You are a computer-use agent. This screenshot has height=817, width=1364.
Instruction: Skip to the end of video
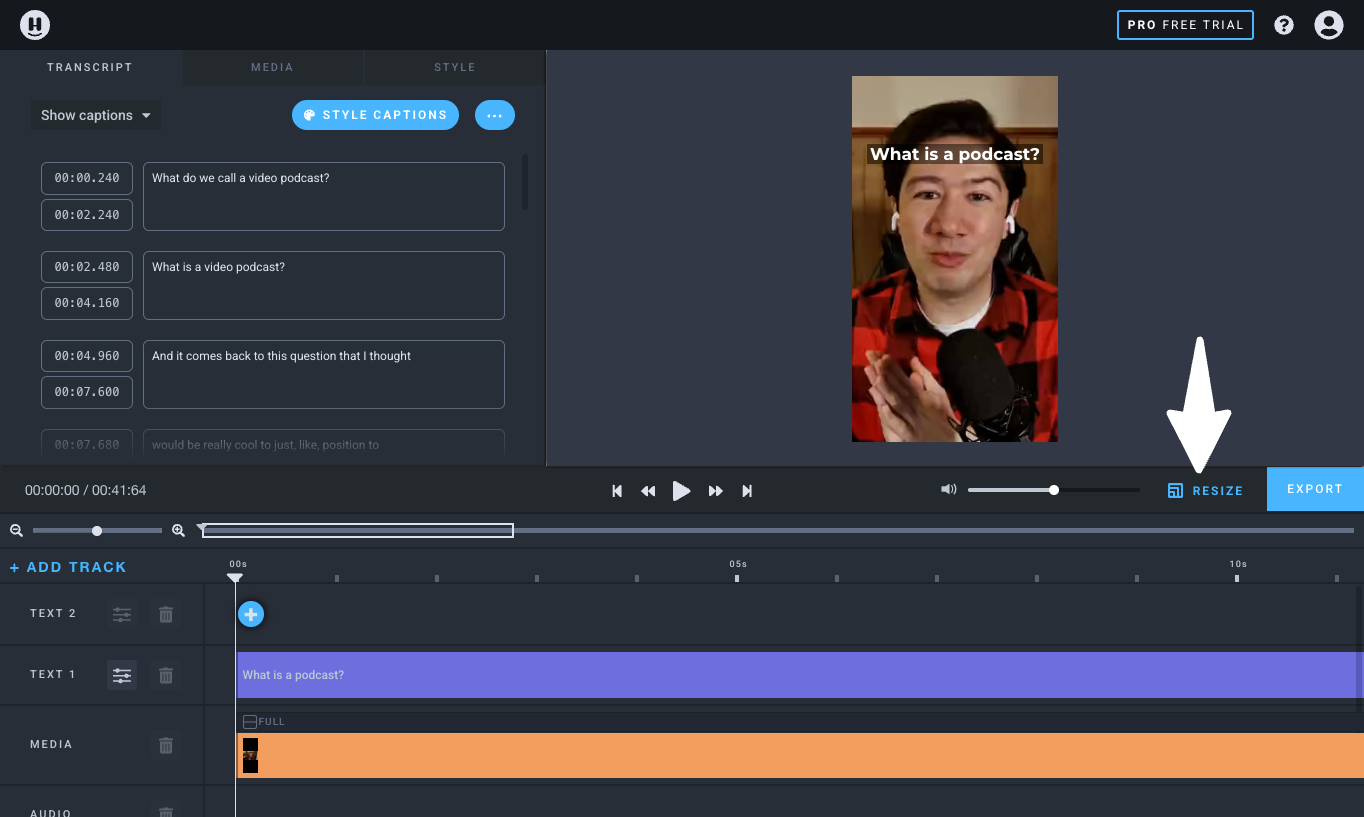747,491
